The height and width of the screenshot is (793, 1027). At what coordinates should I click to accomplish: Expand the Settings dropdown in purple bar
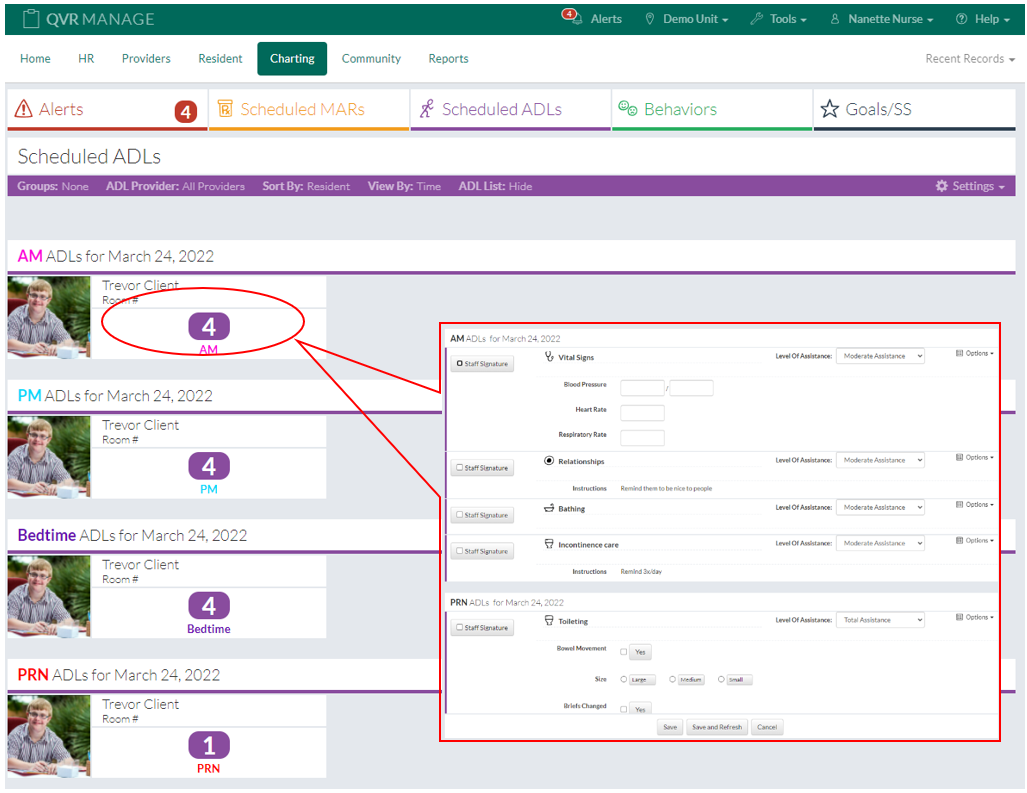970,186
